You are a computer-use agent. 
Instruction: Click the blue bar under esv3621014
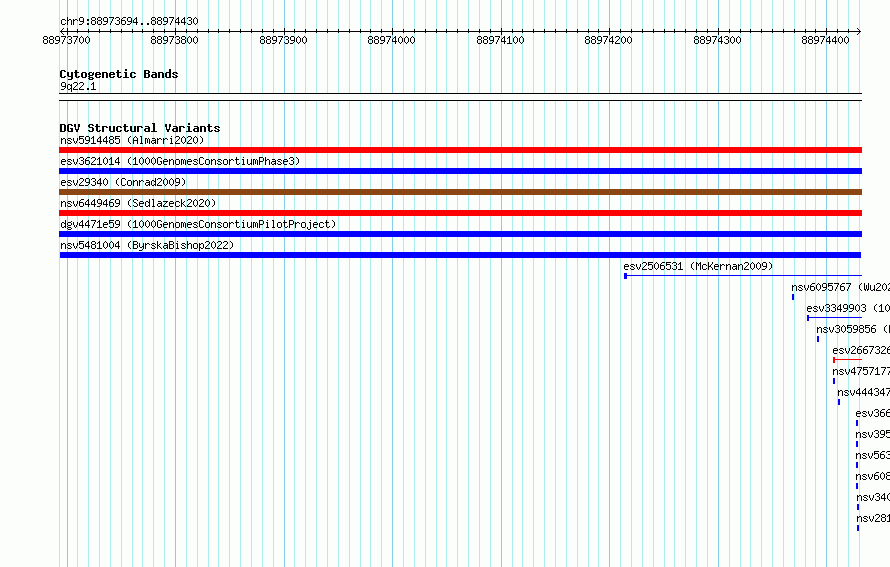[460, 171]
